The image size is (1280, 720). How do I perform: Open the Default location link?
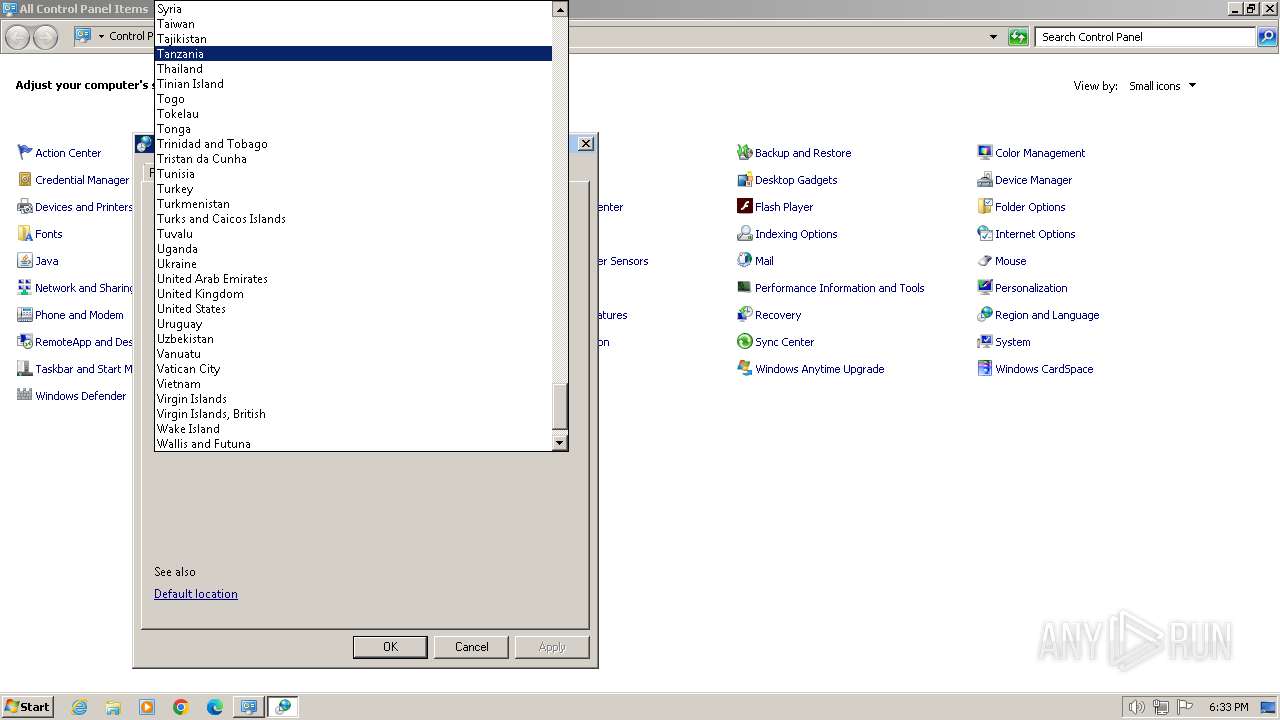(196, 594)
